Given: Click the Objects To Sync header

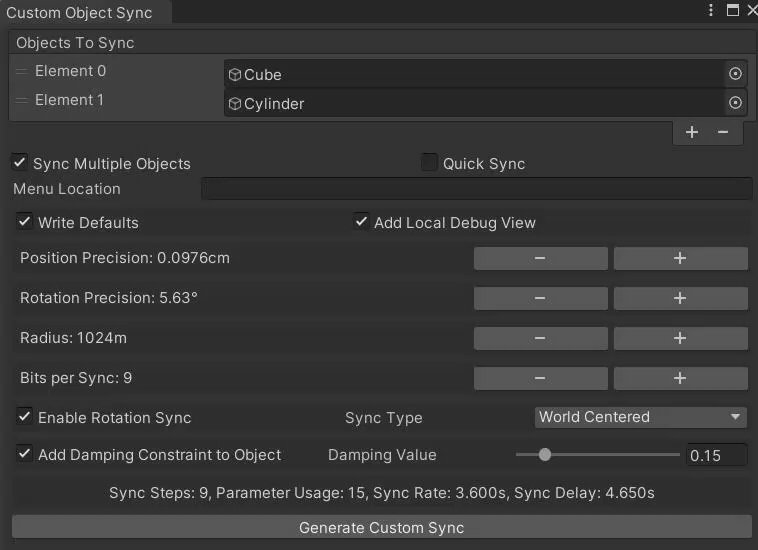Looking at the screenshot, I should coord(75,43).
